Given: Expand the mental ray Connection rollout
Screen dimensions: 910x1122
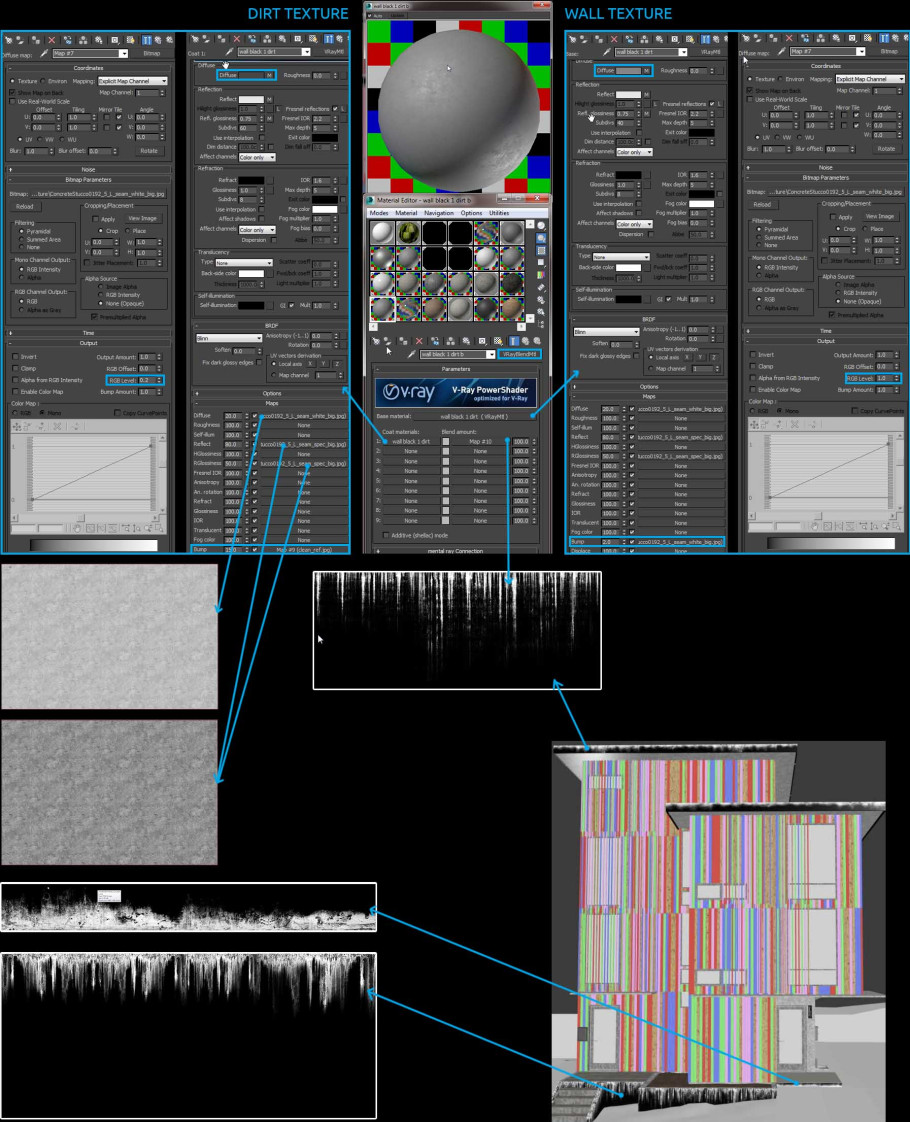Looking at the screenshot, I should click(x=456, y=550).
